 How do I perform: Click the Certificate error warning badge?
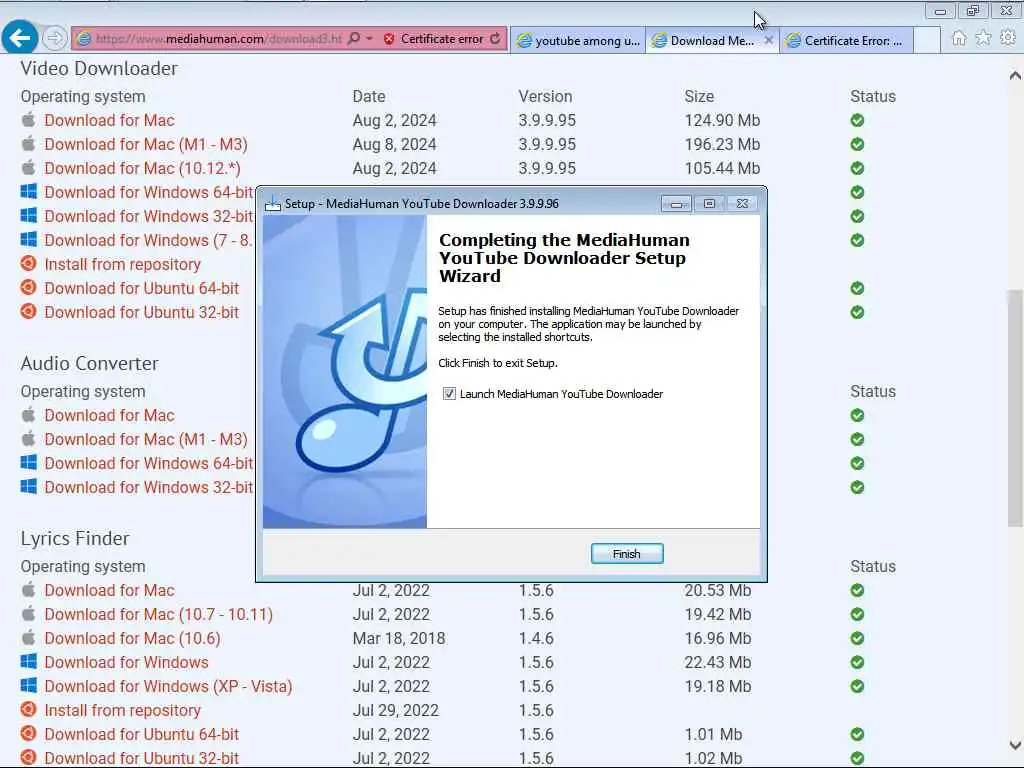[434, 39]
